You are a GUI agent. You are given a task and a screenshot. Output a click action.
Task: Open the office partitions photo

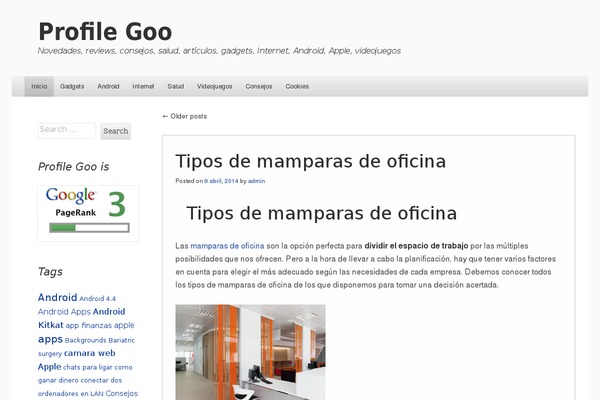(x=250, y=352)
